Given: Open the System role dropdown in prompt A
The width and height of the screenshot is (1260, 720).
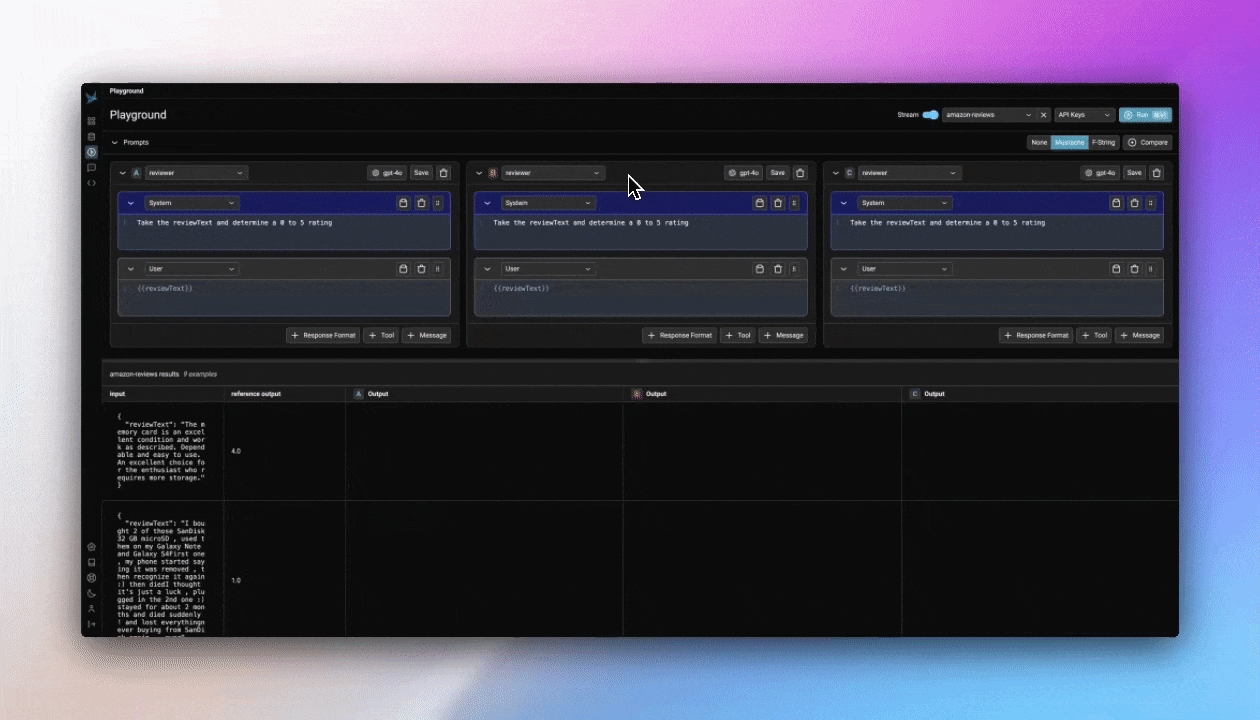Looking at the screenshot, I should [192, 203].
